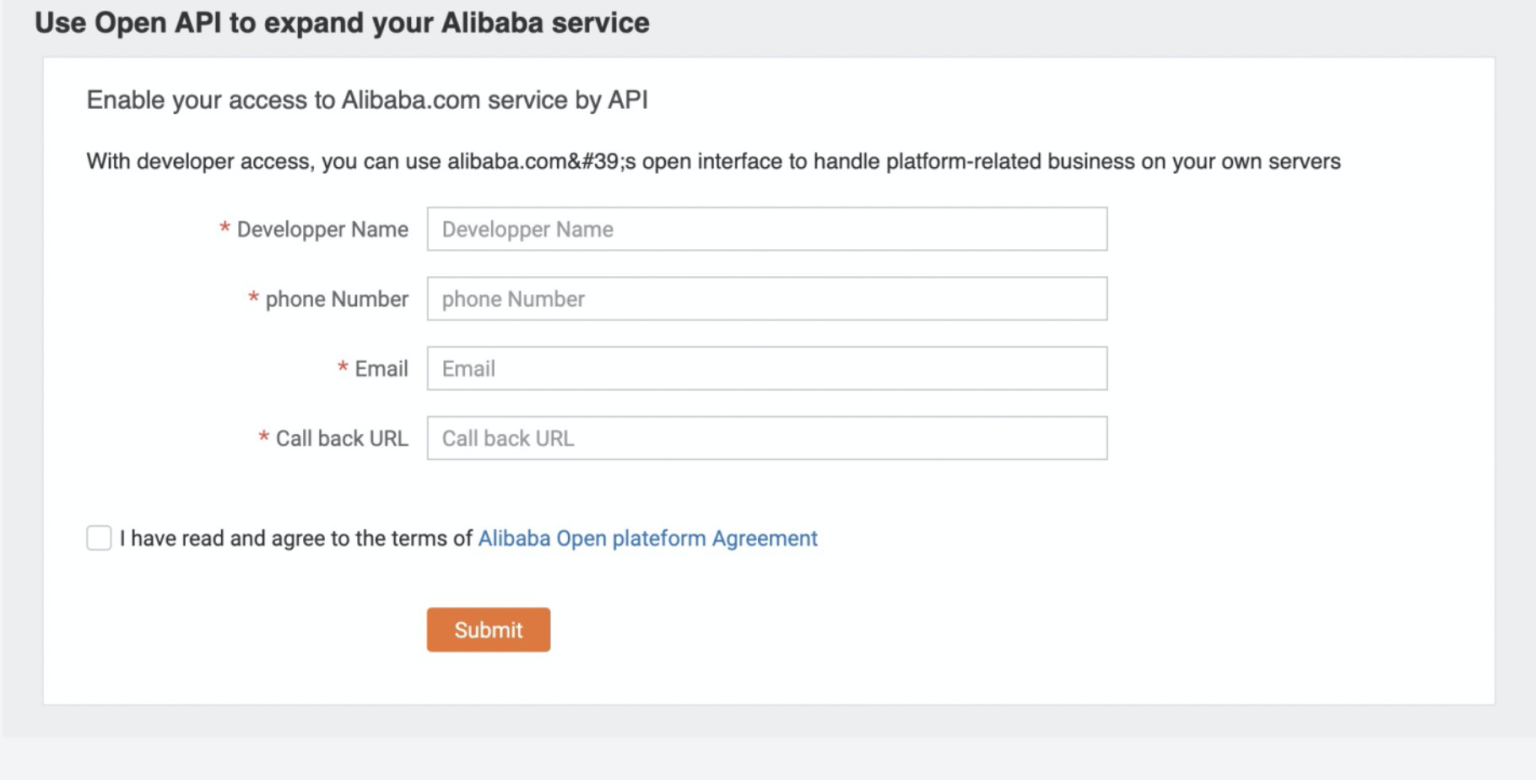This screenshot has width=1536, height=780.
Task: Click the red asterisk beside phone Number
Action: [x=253, y=298]
